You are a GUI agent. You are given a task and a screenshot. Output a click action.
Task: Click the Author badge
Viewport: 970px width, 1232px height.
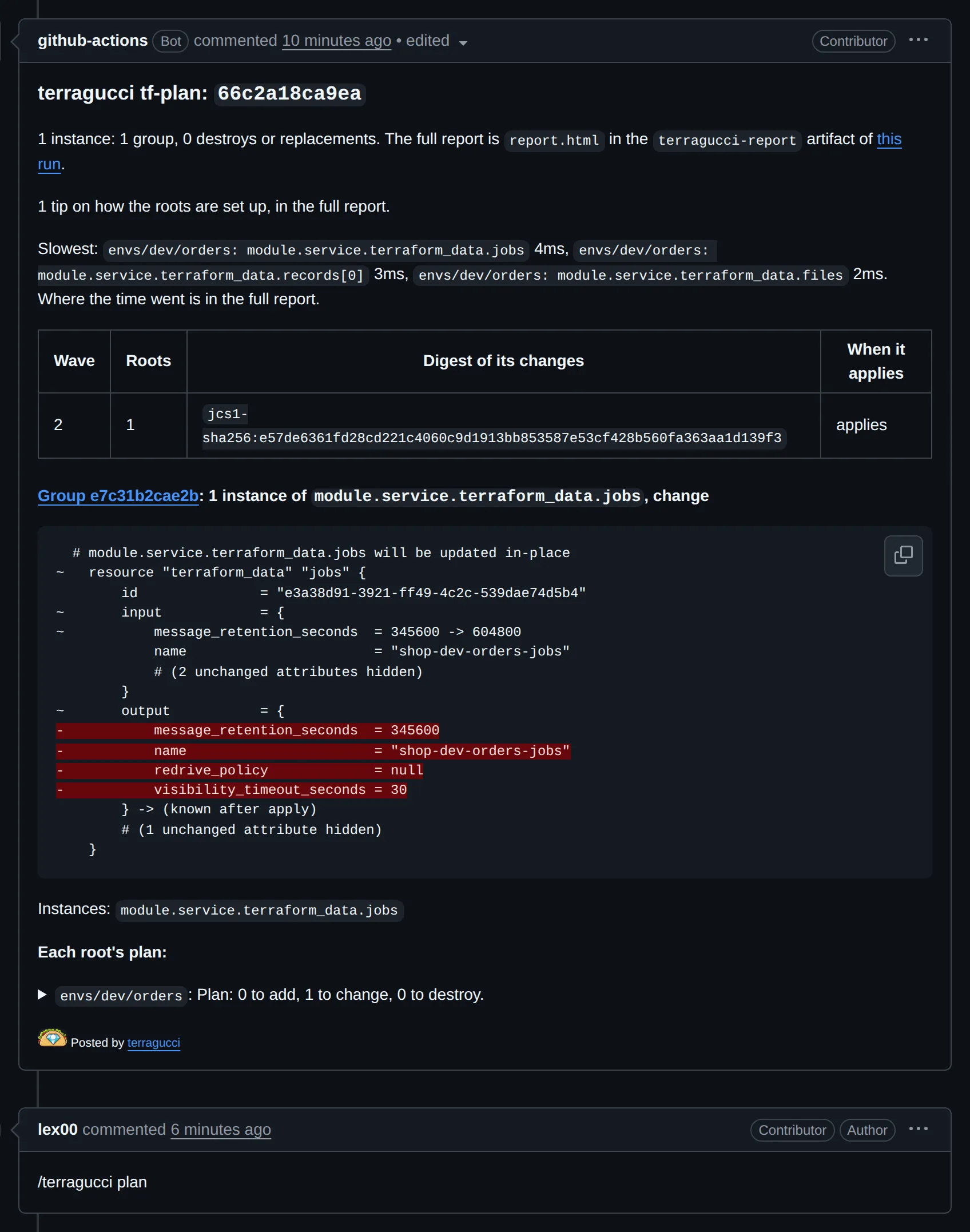867,1130
